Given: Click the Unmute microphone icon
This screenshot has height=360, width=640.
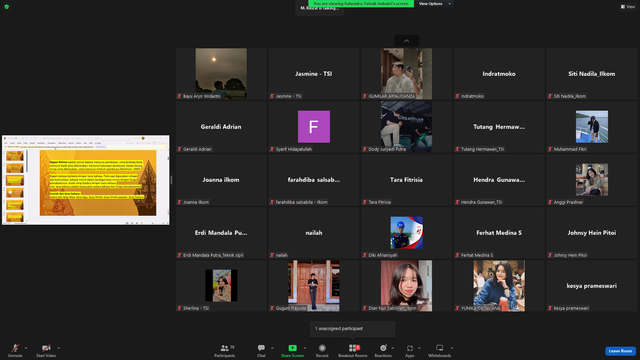Looking at the screenshot, I should tap(15, 348).
